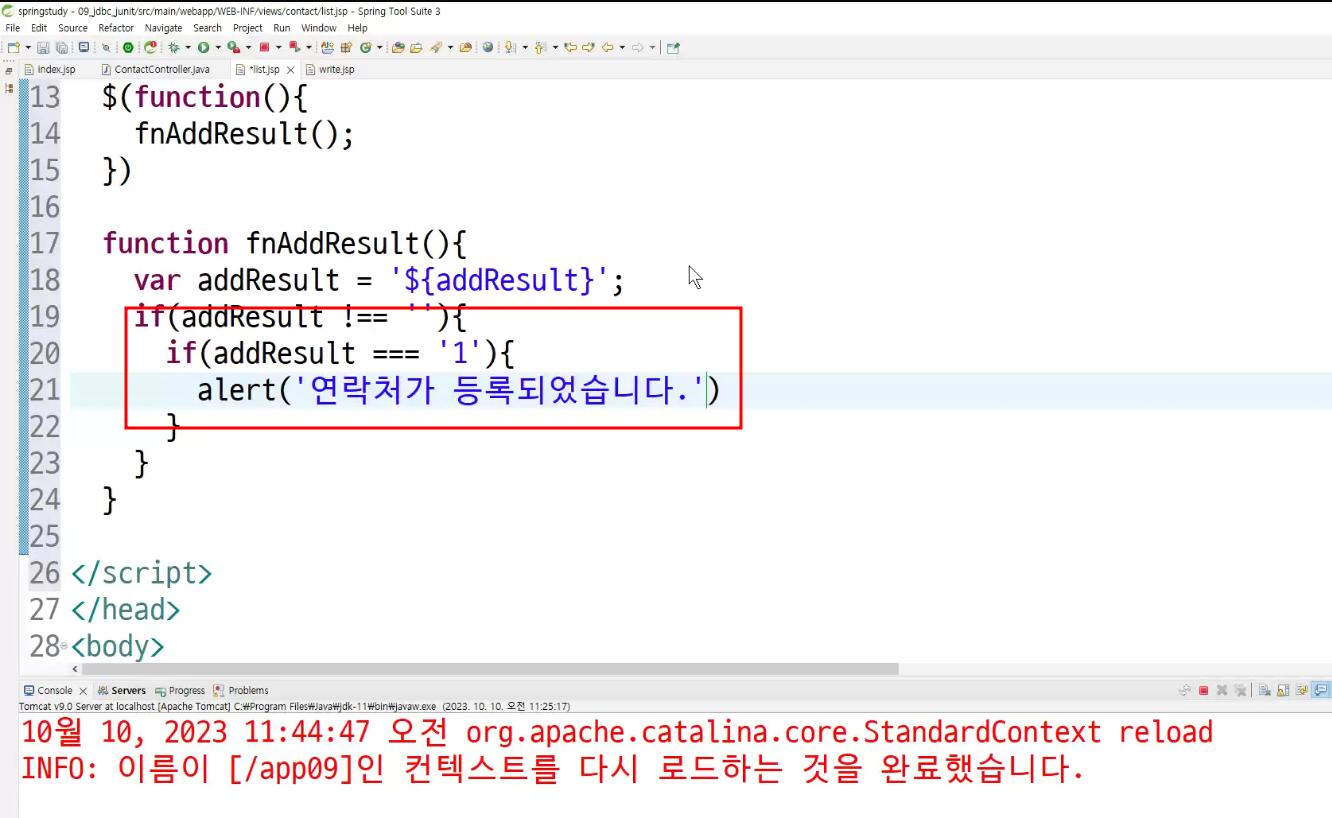Open the File menu
Viewport: 1332px width, 818px height.
point(13,28)
